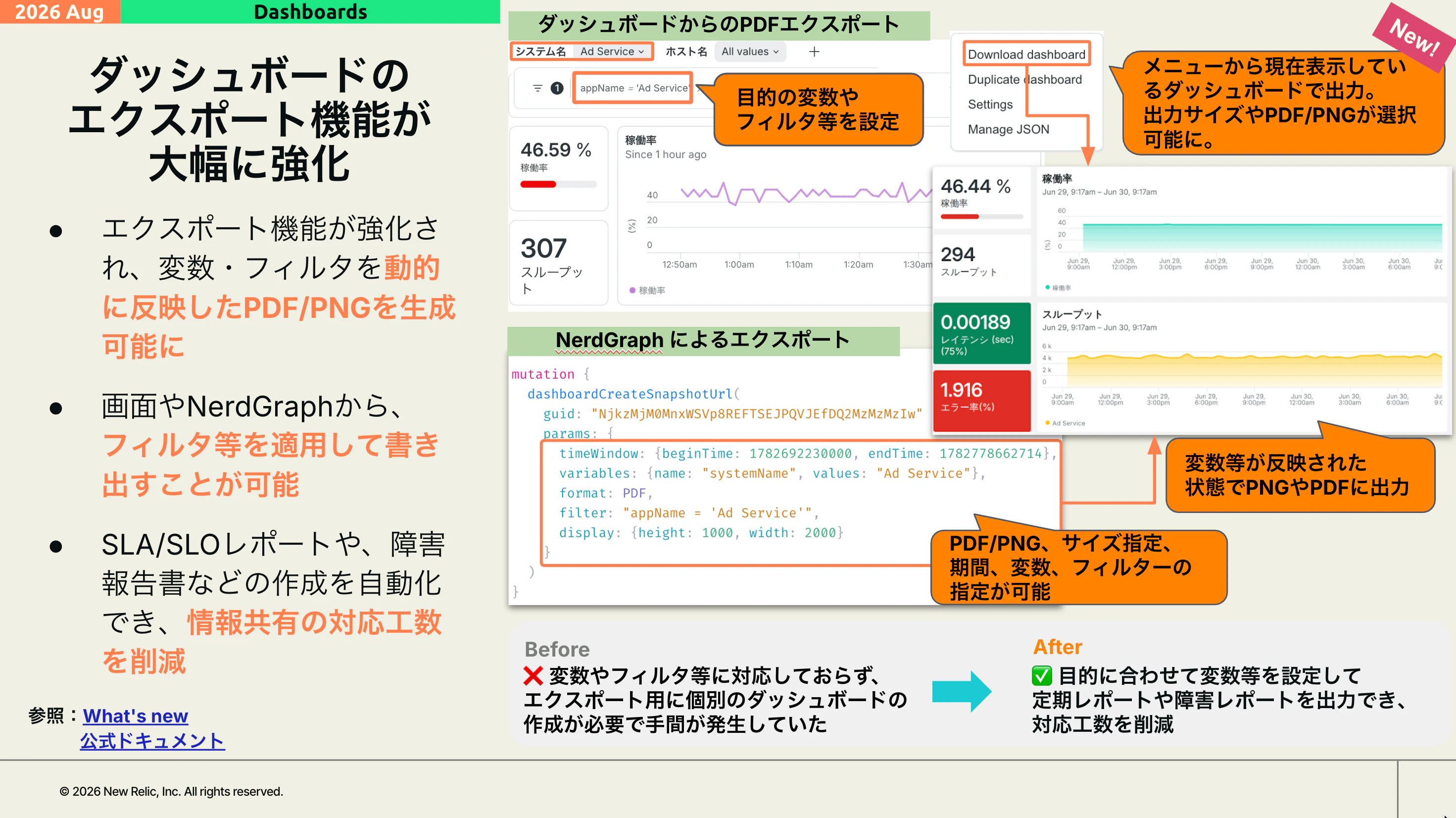Image resolution: width=1456 pixels, height=818 pixels.
Task: Choose Download dashboard from the menu
Action: click(x=1026, y=54)
